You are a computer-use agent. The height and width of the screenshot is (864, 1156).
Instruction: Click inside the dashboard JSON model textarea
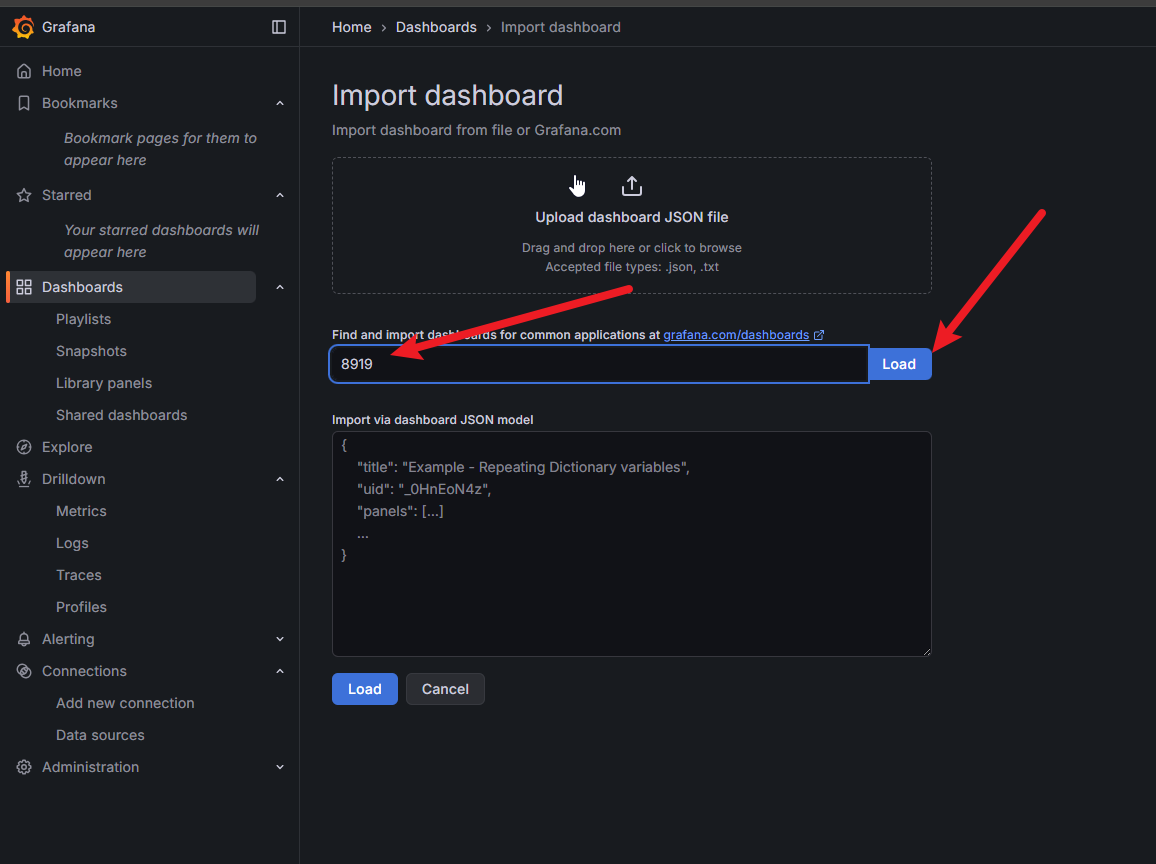tap(632, 544)
